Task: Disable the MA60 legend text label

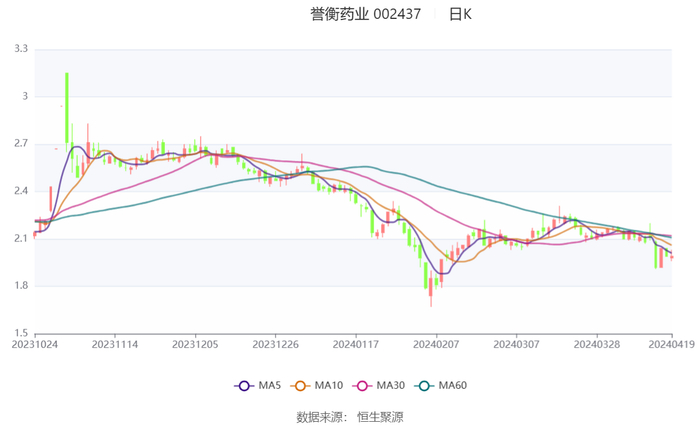Action: click(454, 386)
